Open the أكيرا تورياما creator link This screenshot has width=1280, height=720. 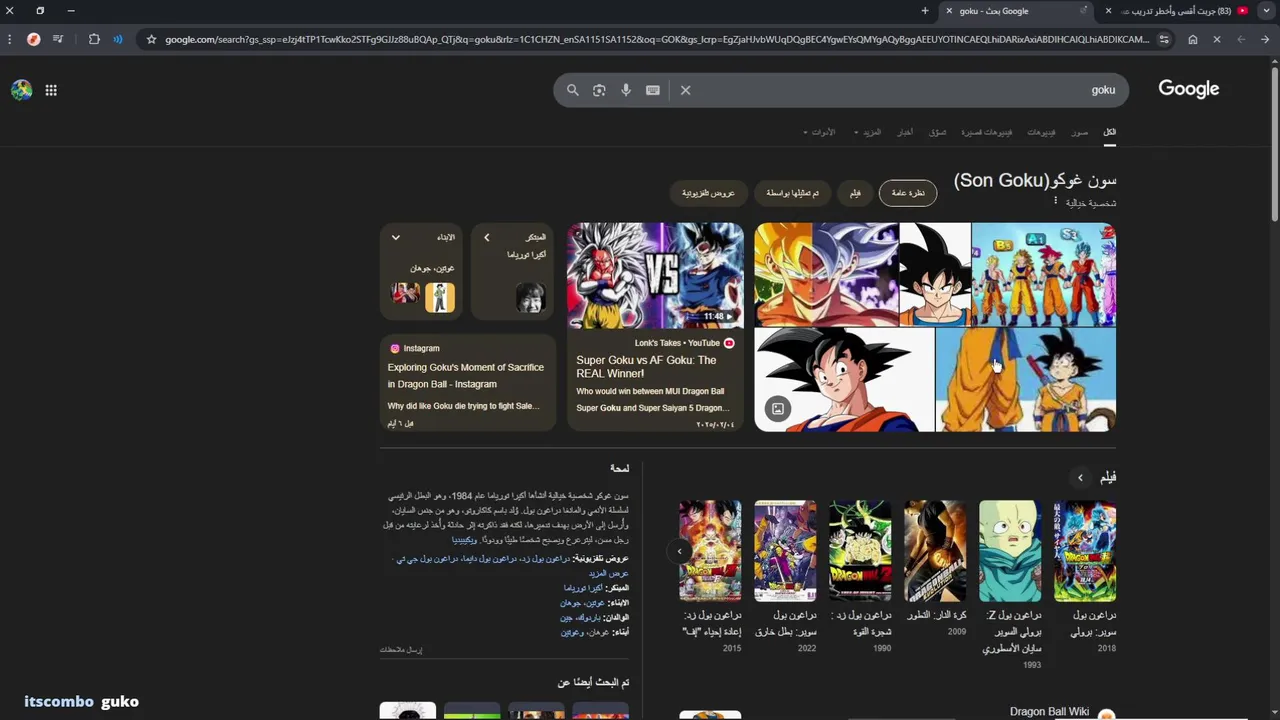(583, 588)
